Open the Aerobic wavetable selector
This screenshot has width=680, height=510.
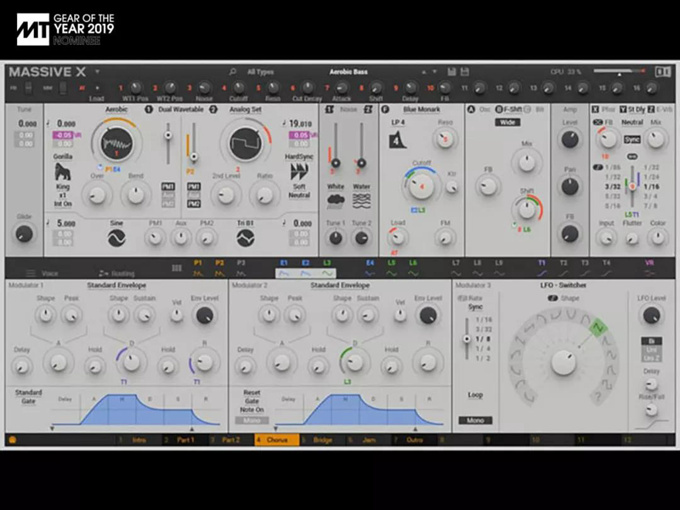(x=116, y=109)
